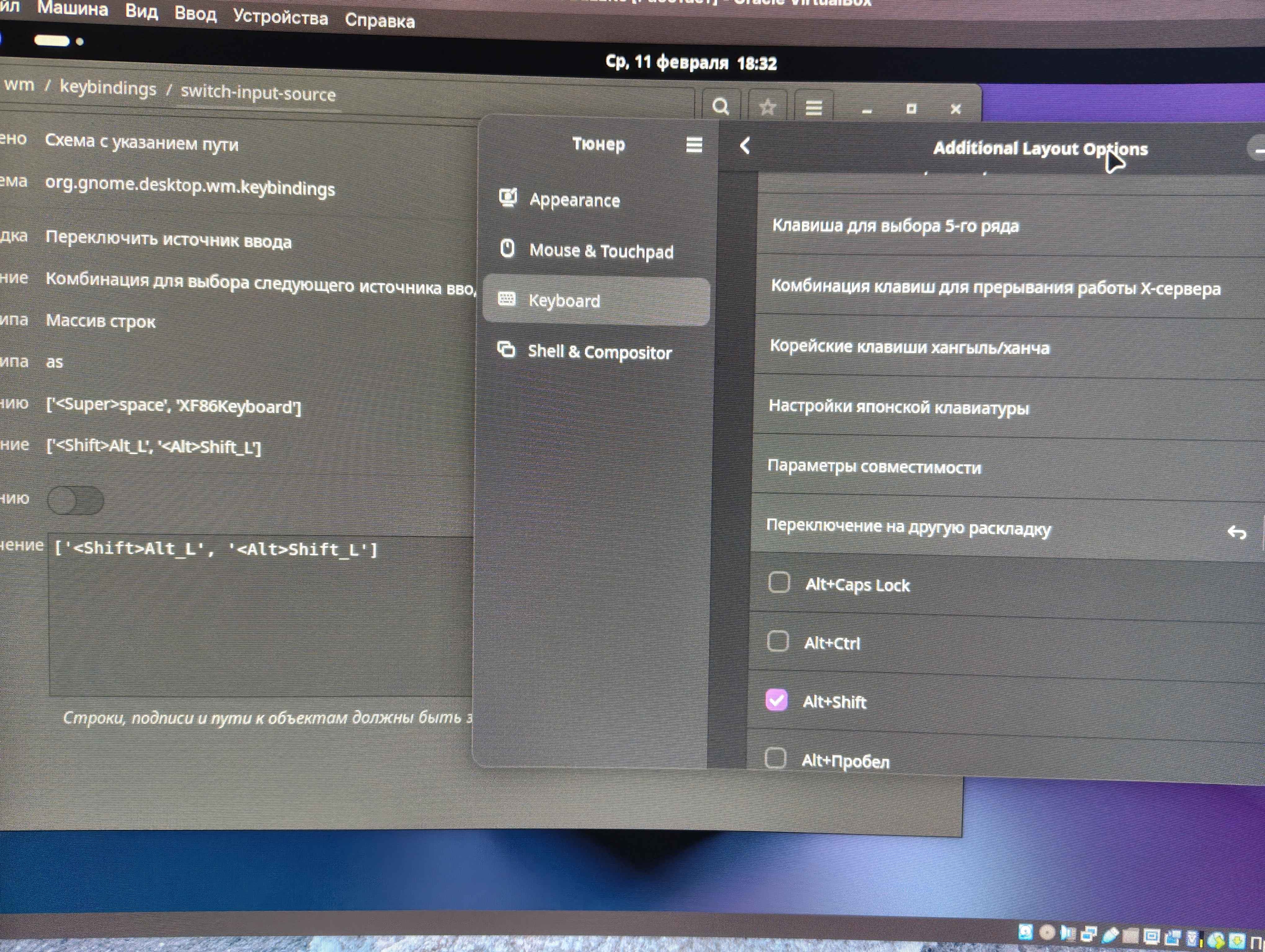
Task: Open dconf editor hamburger menu
Action: coord(814,108)
